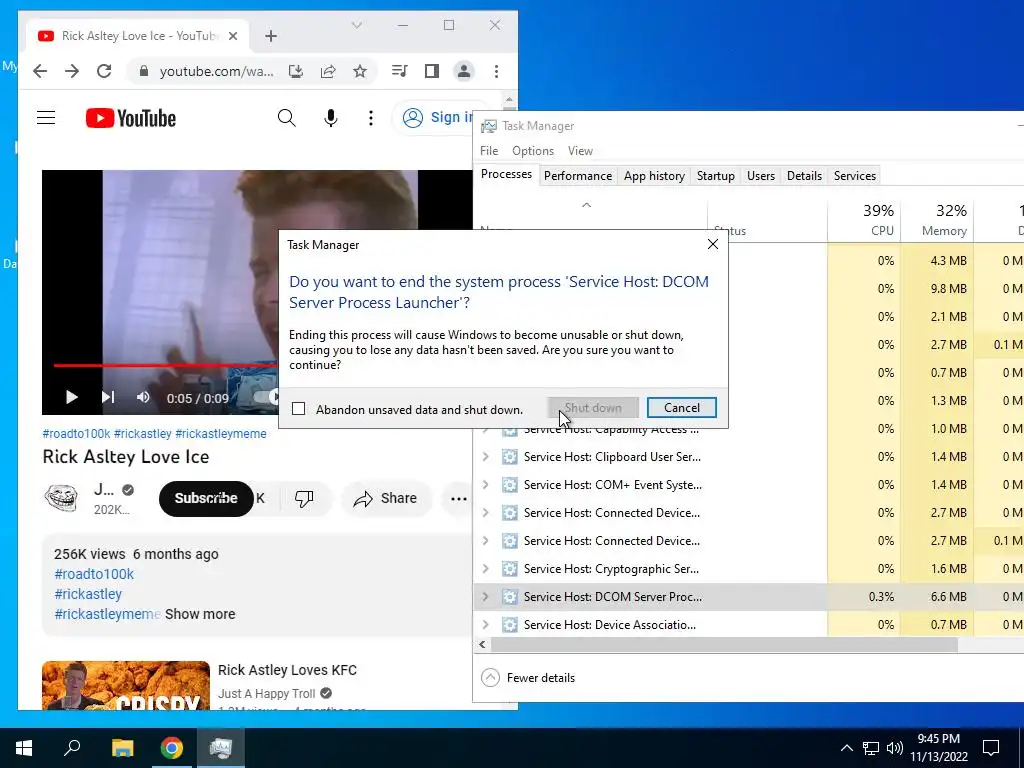The height and width of the screenshot is (768, 1024).
Task: Expand Service Host: Clipboard User Service row
Action: [x=485, y=456]
